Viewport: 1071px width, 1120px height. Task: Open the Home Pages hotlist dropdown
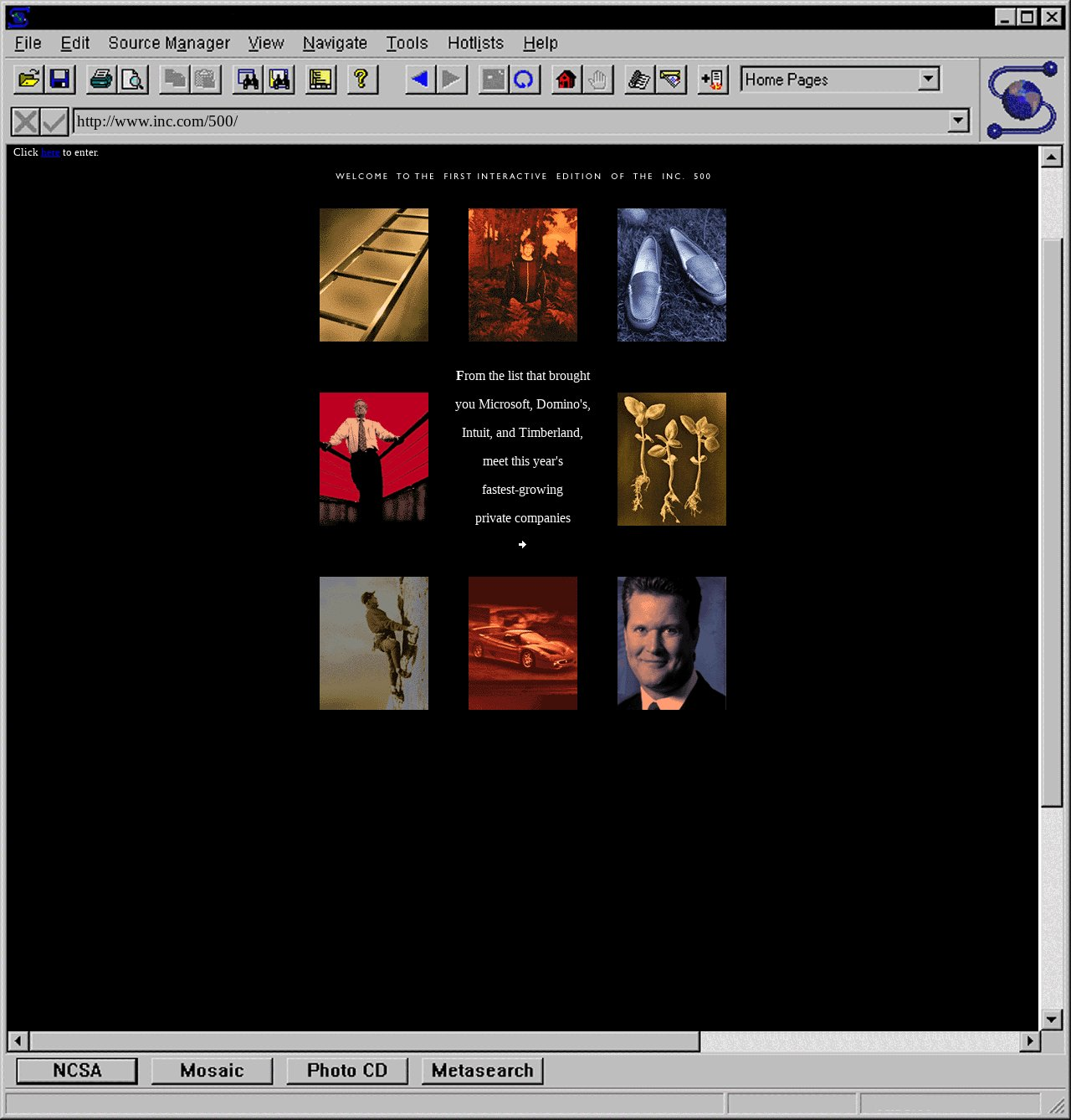(x=928, y=80)
